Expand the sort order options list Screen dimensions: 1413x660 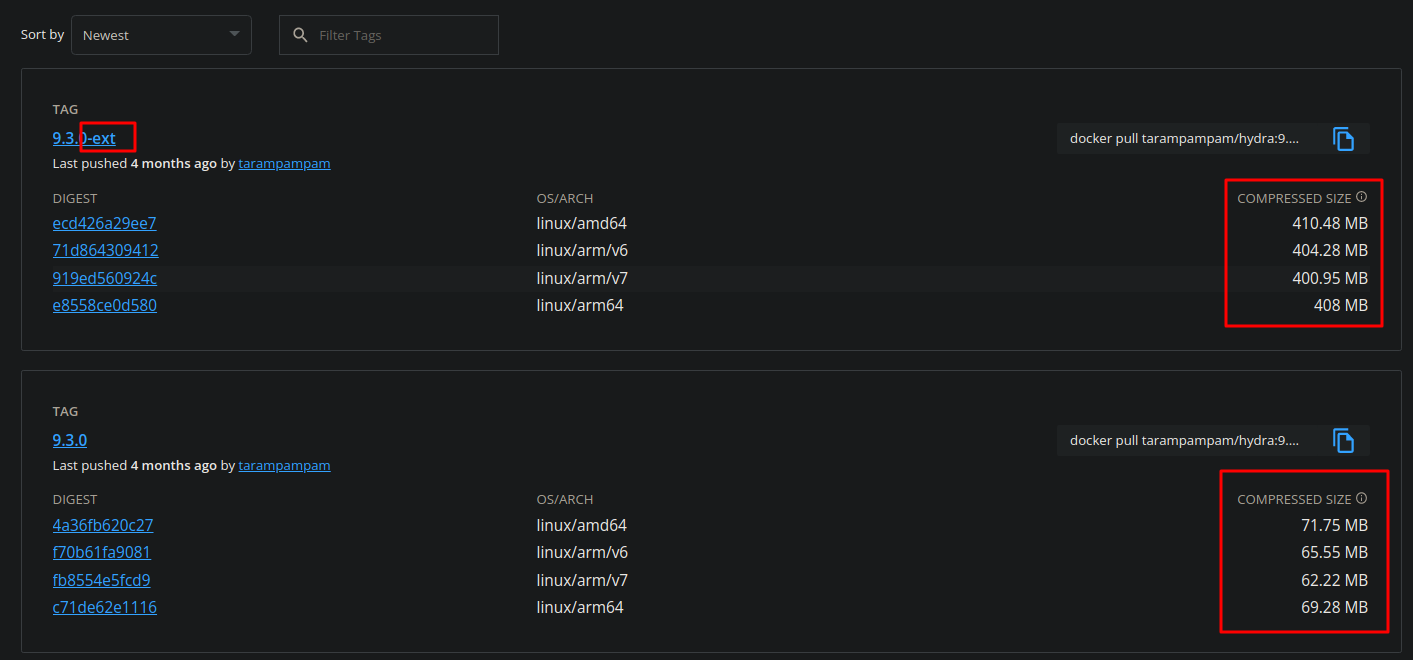(161, 34)
